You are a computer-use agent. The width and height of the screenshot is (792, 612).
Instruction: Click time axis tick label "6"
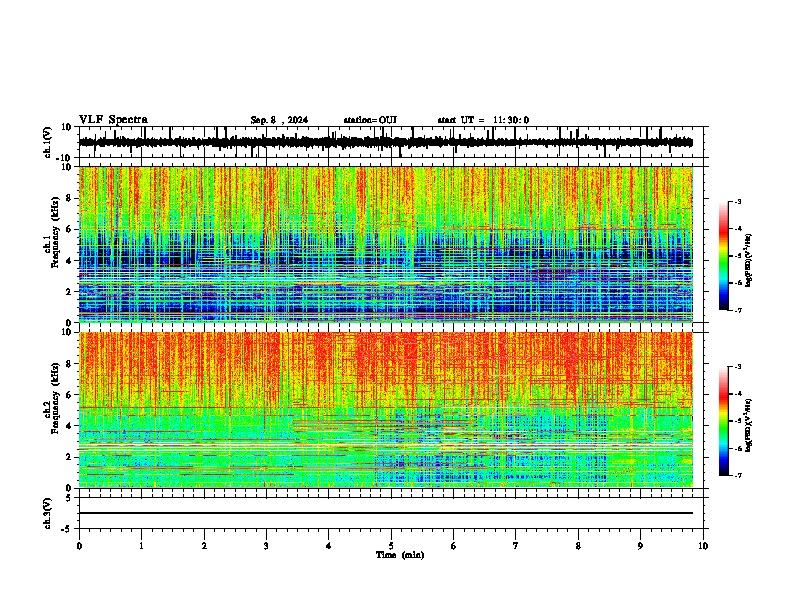point(454,546)
